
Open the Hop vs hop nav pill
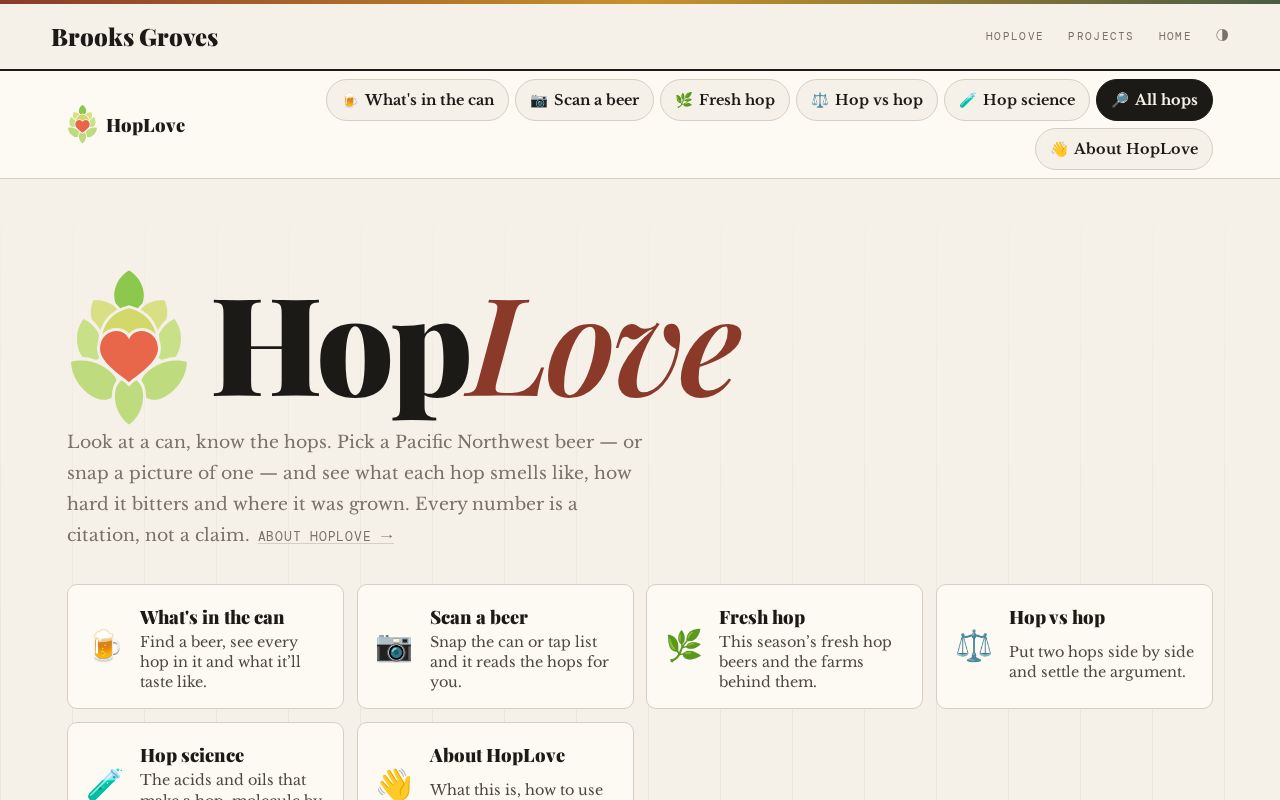(867, 100)
